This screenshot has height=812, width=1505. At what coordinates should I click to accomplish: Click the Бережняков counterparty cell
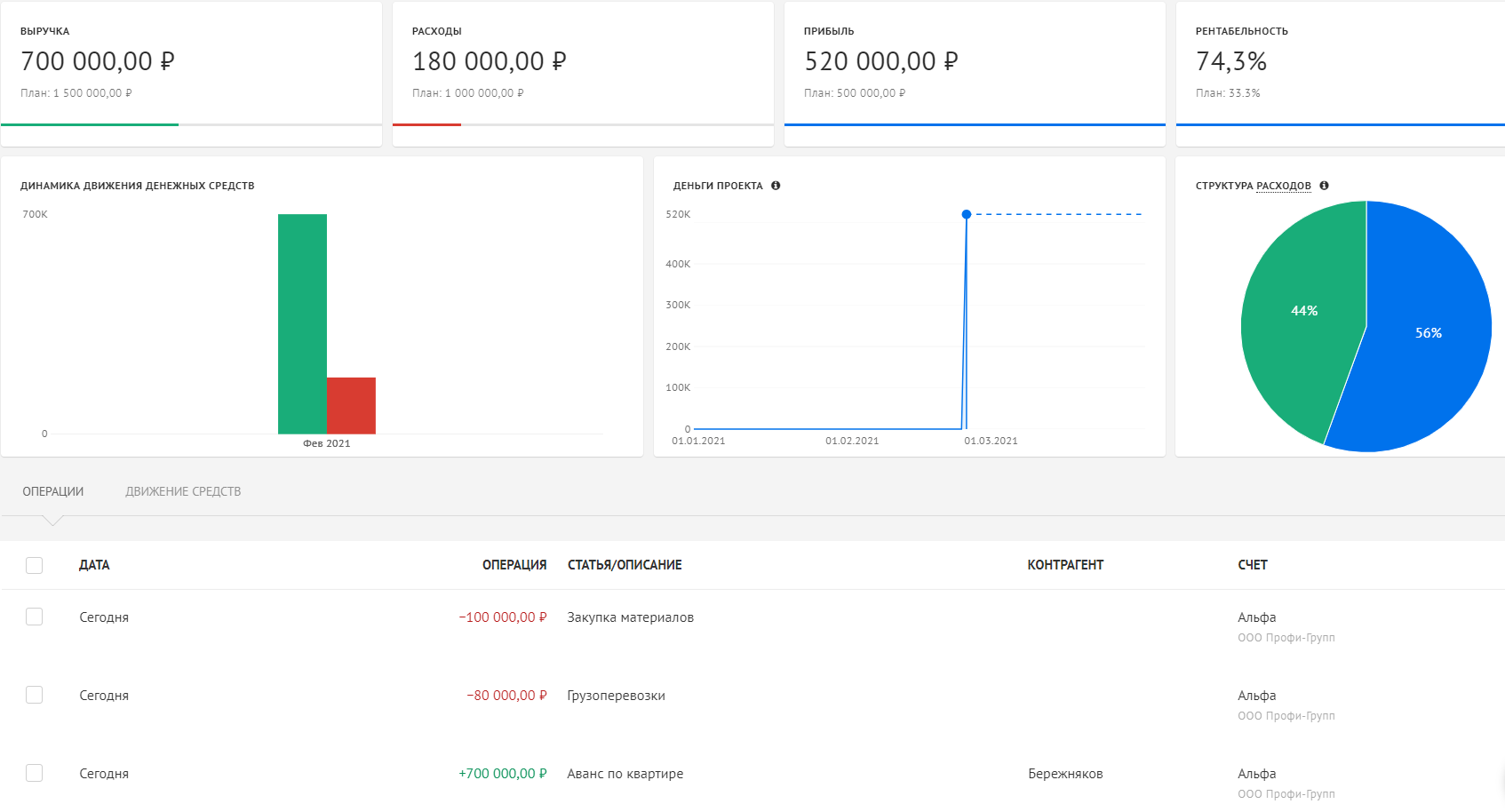coord(1065,774)
